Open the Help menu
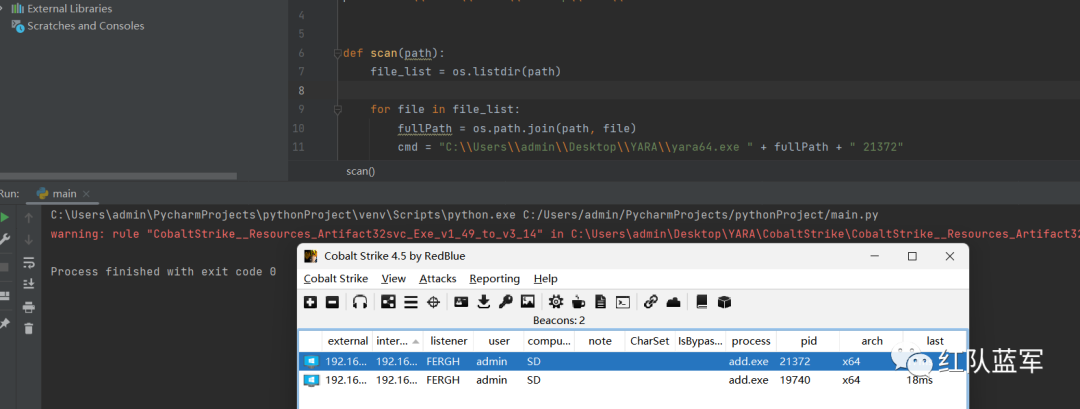 [546, 278]
